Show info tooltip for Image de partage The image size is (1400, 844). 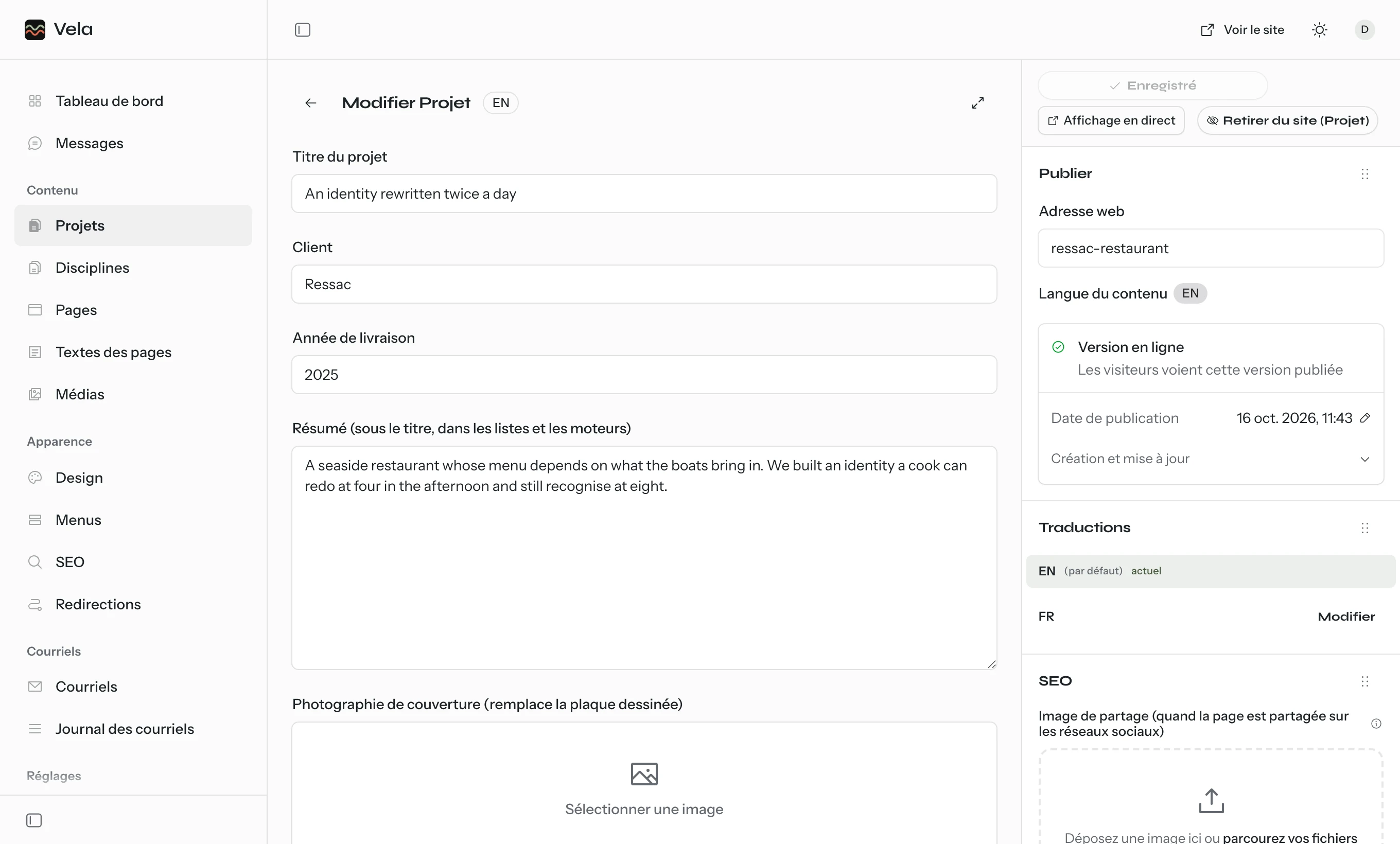pyautogui.click(x=1376, y=724)
